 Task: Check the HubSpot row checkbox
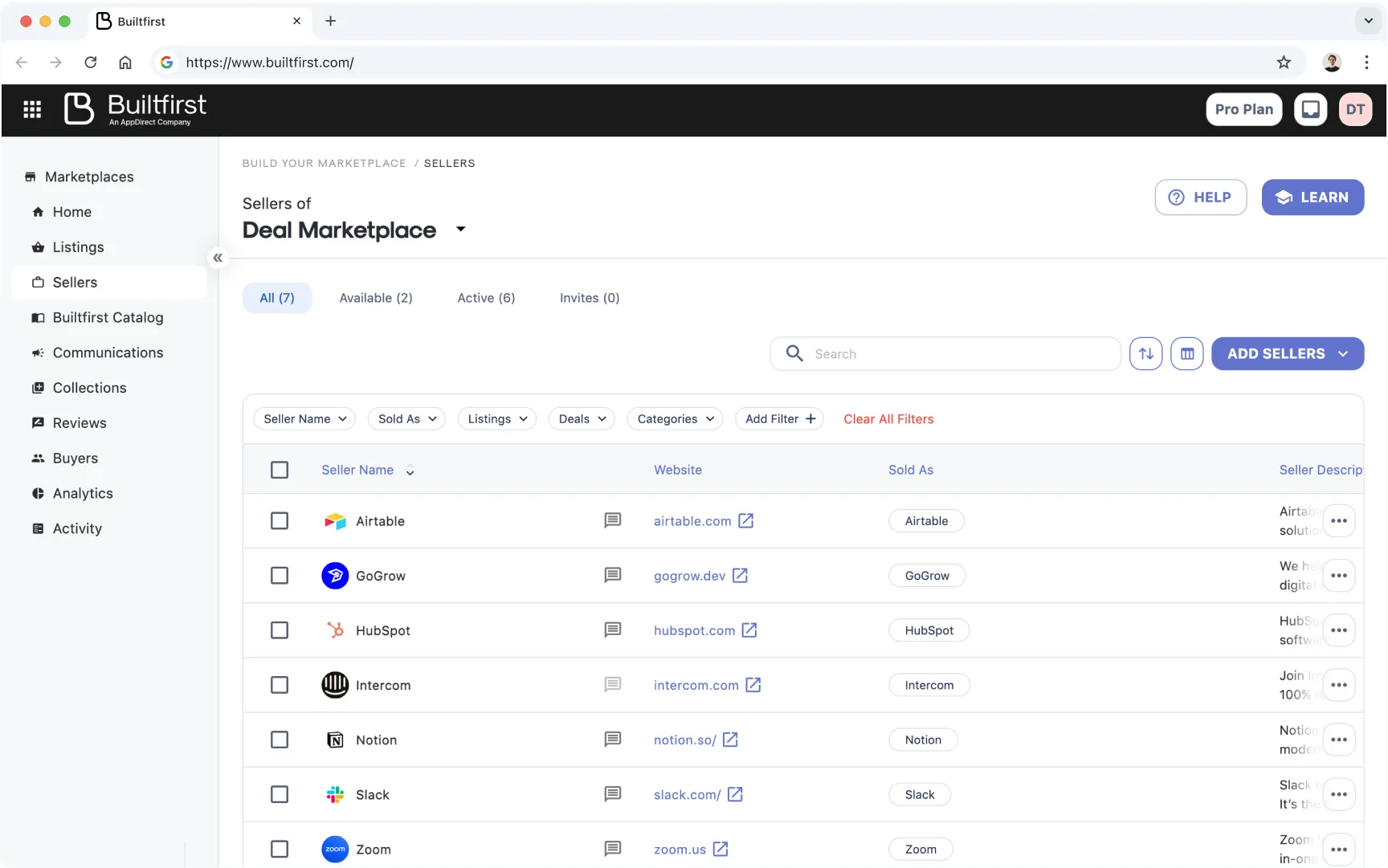[280, 630]
